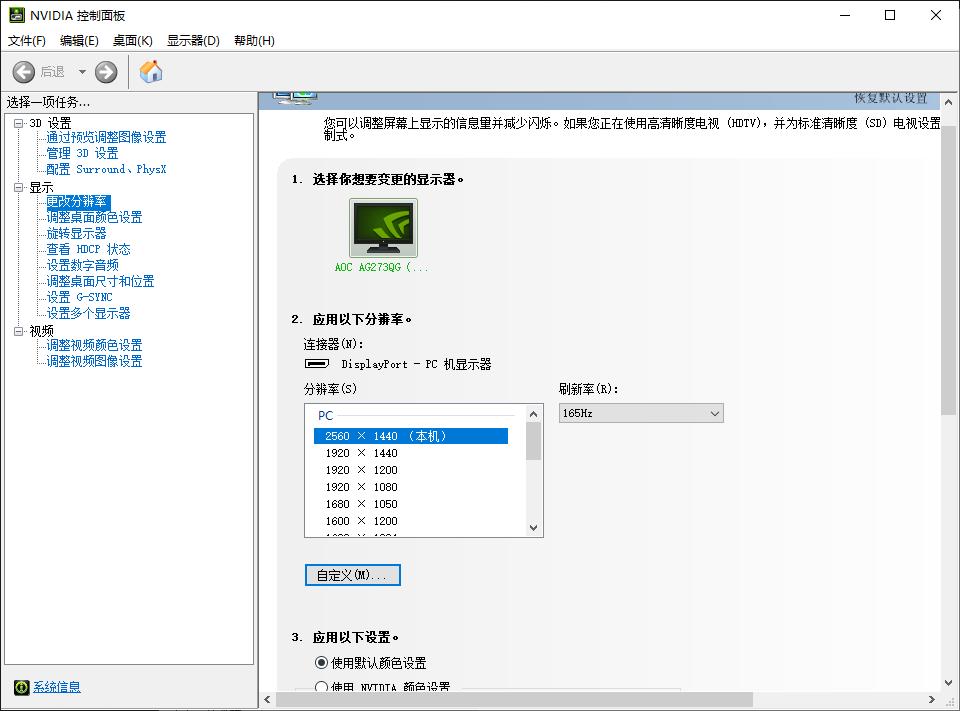The width and height of the screenshot is (960, 711).
Task: Click the system information icon at bottom left
Action: pyautogui.click(x=21, y=687)
